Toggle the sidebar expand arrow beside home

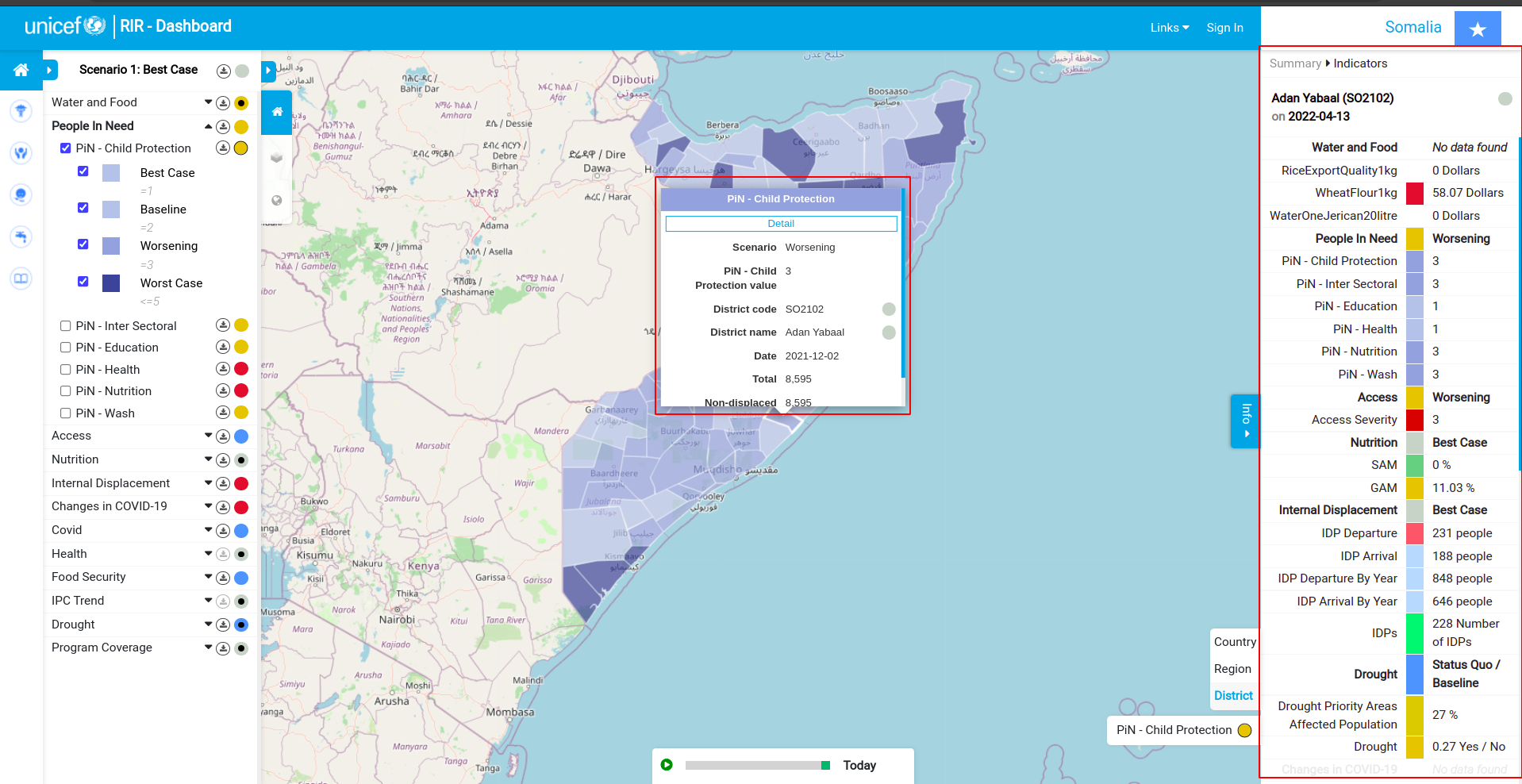(x=50, y=70)
